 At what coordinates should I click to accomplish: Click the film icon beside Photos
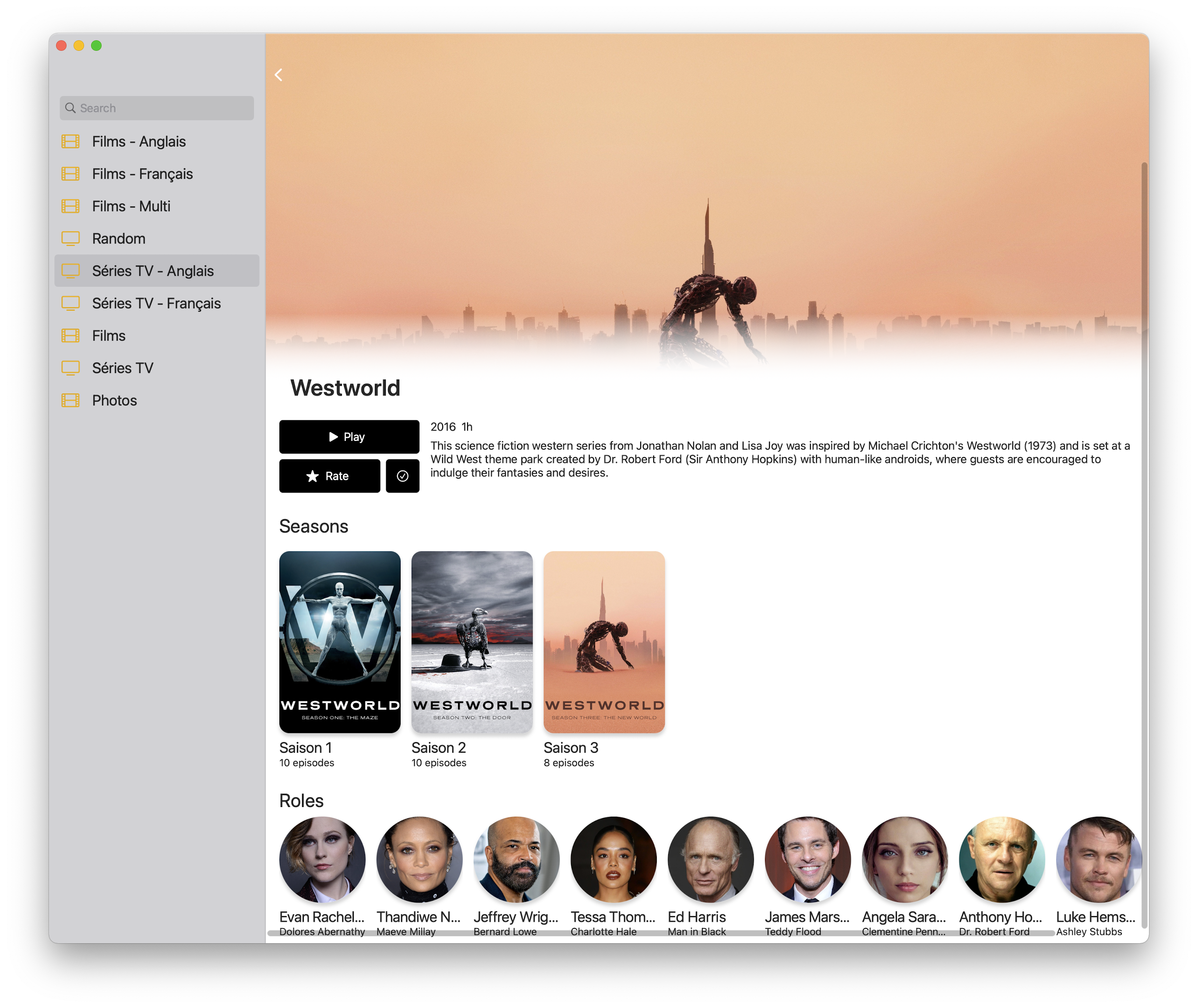70,400
